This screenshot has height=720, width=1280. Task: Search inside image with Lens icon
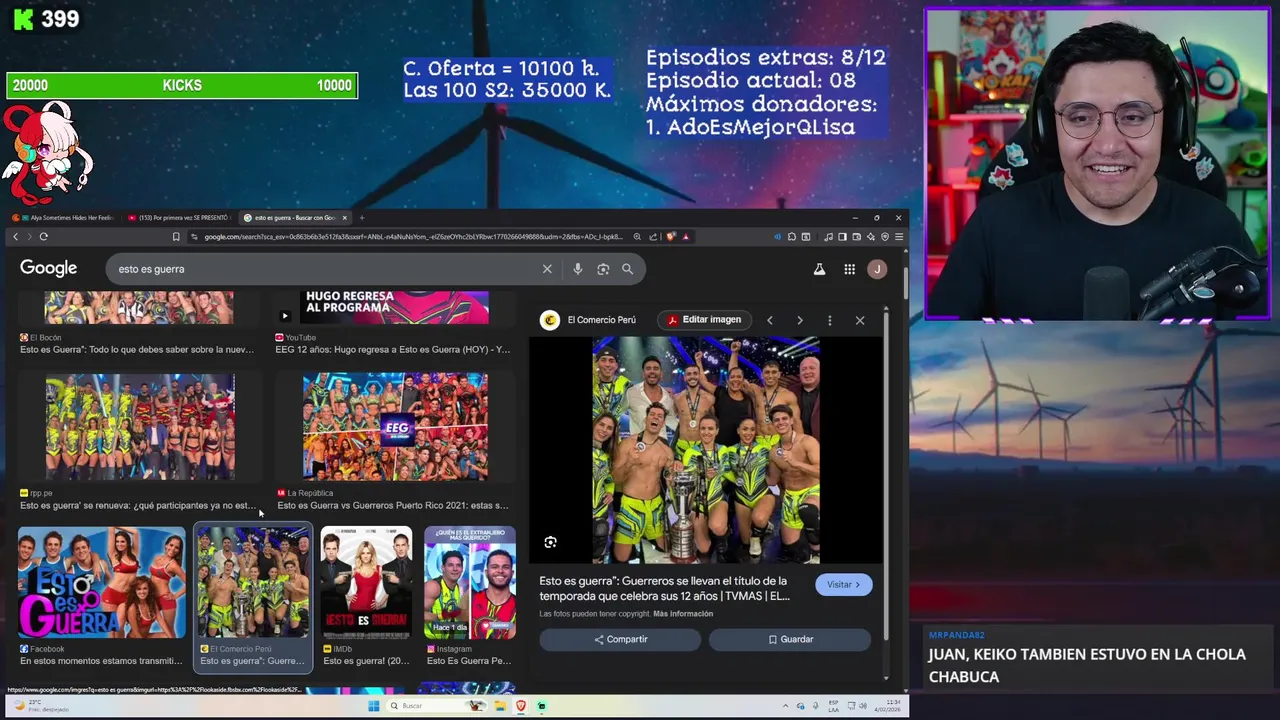(550, 542)
